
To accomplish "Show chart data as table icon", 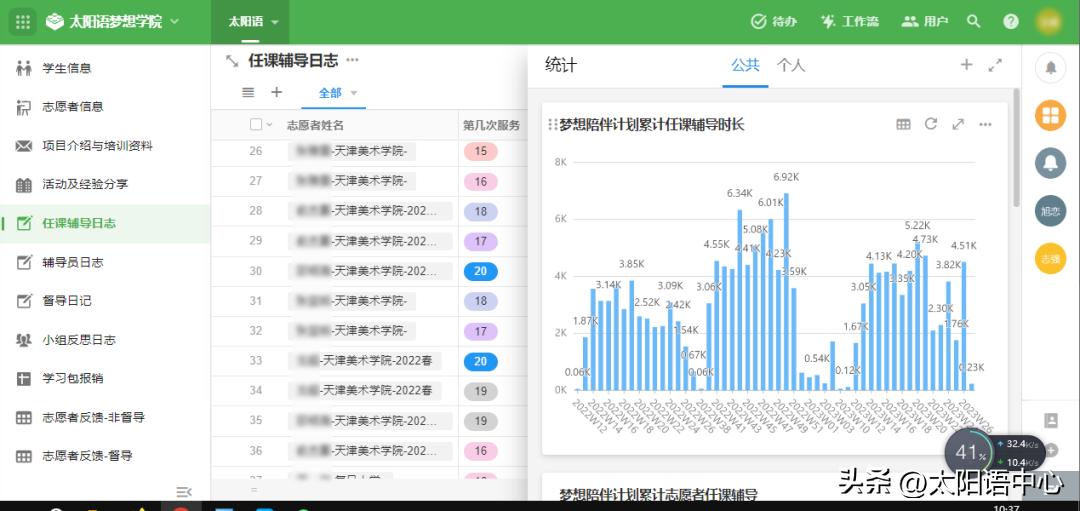I will tap(903, 124).
